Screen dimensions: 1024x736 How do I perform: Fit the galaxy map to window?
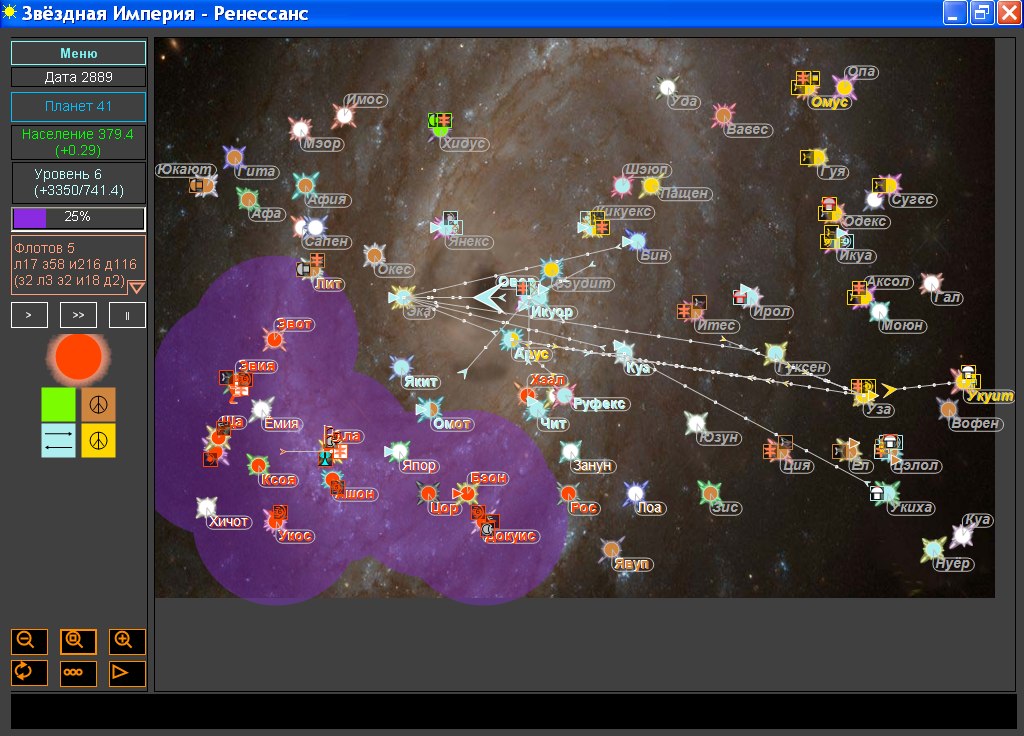[78, 641]
